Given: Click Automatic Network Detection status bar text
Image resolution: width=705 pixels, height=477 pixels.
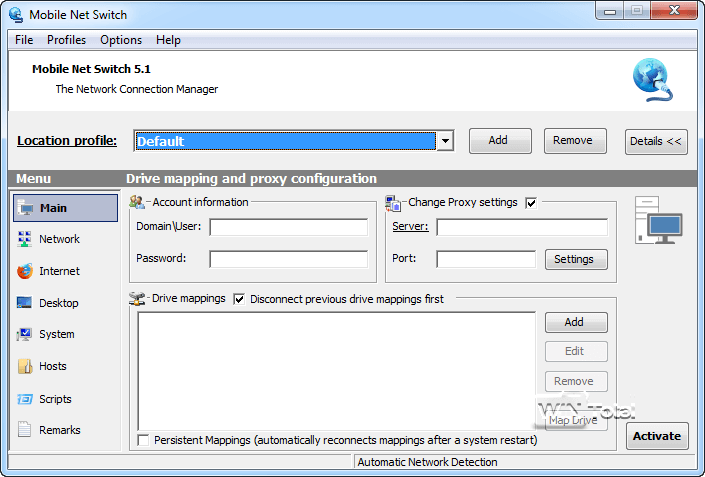Looking at the screenshot, I should point(427,462).
